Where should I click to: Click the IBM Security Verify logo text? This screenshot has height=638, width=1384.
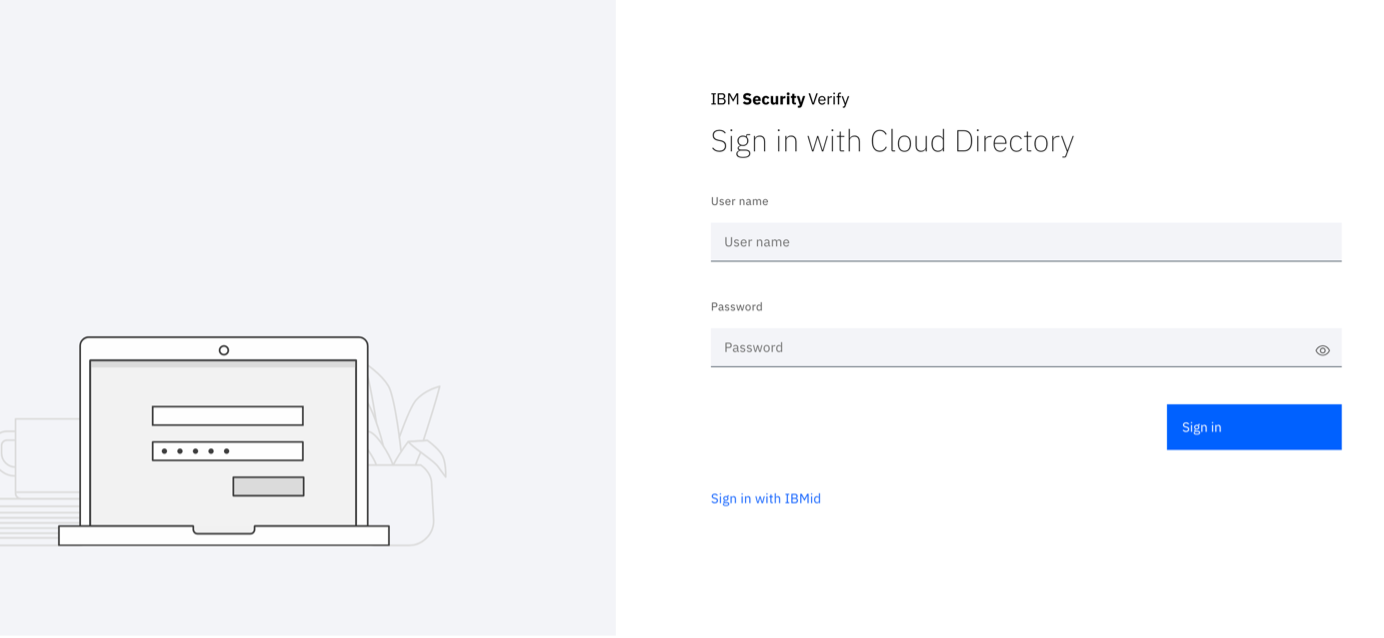779,99
